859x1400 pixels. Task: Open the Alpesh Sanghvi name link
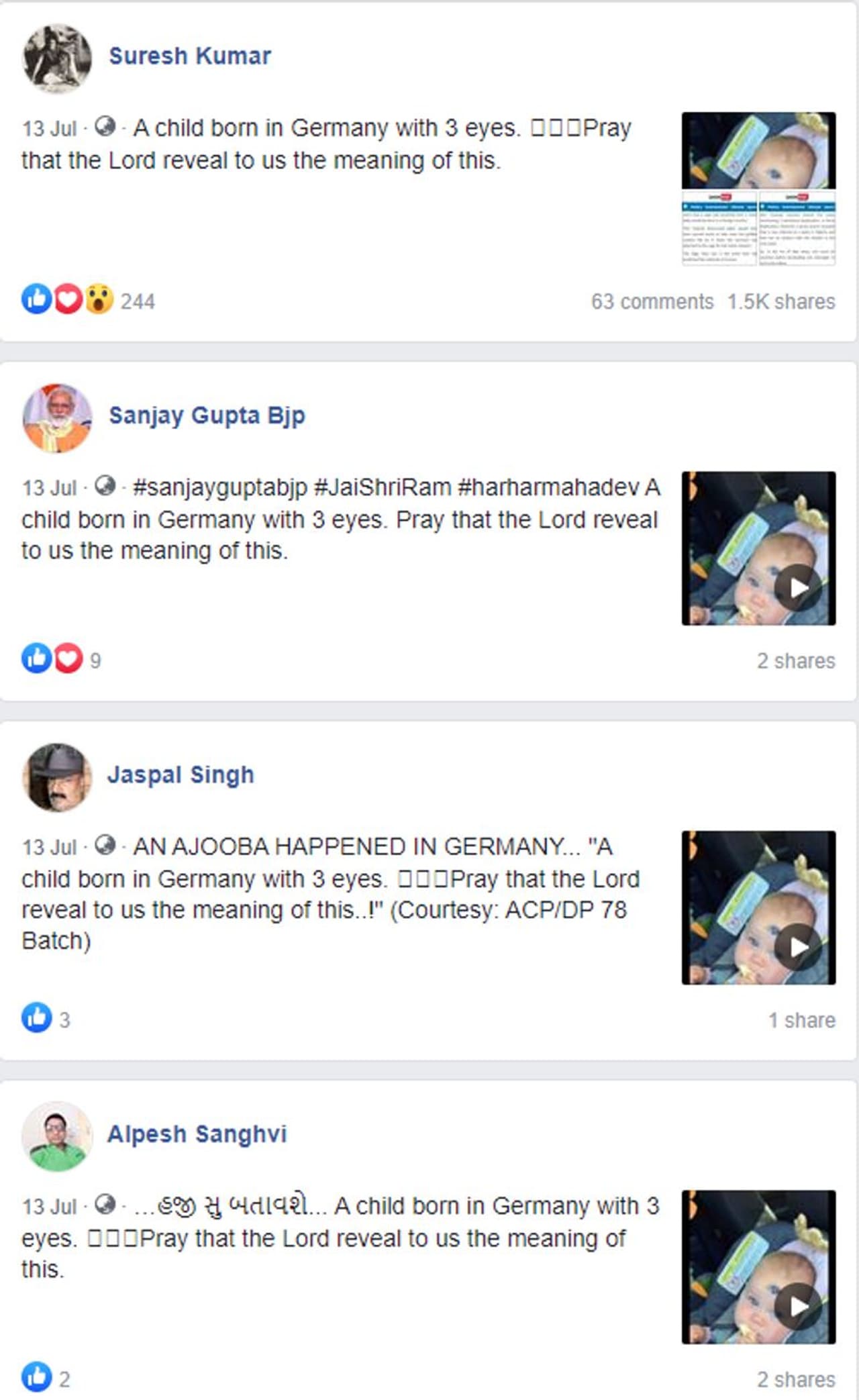[x=197, y=1134]
